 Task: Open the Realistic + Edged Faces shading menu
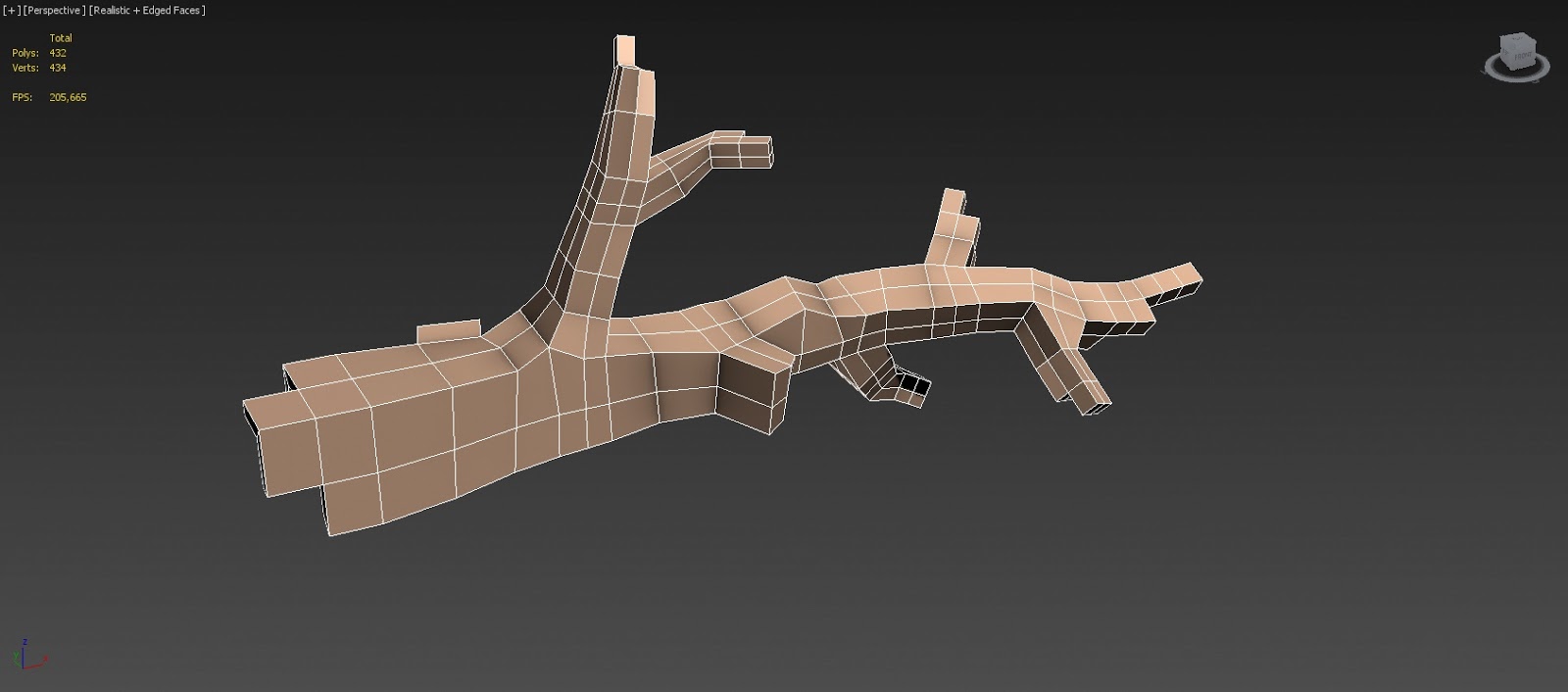147,10
